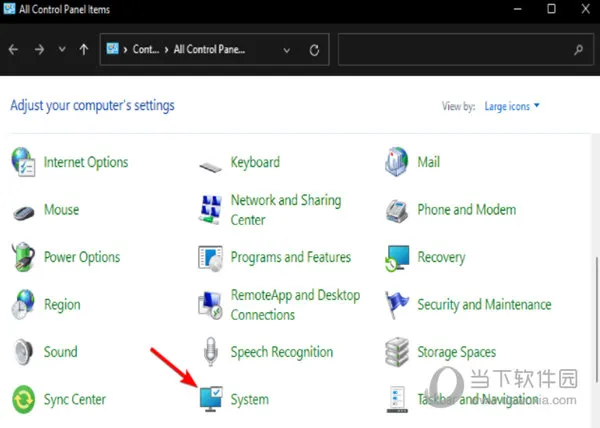Open the Phone and Modem link
Viewport: 600px width, 428px height.
coord(466,210)
